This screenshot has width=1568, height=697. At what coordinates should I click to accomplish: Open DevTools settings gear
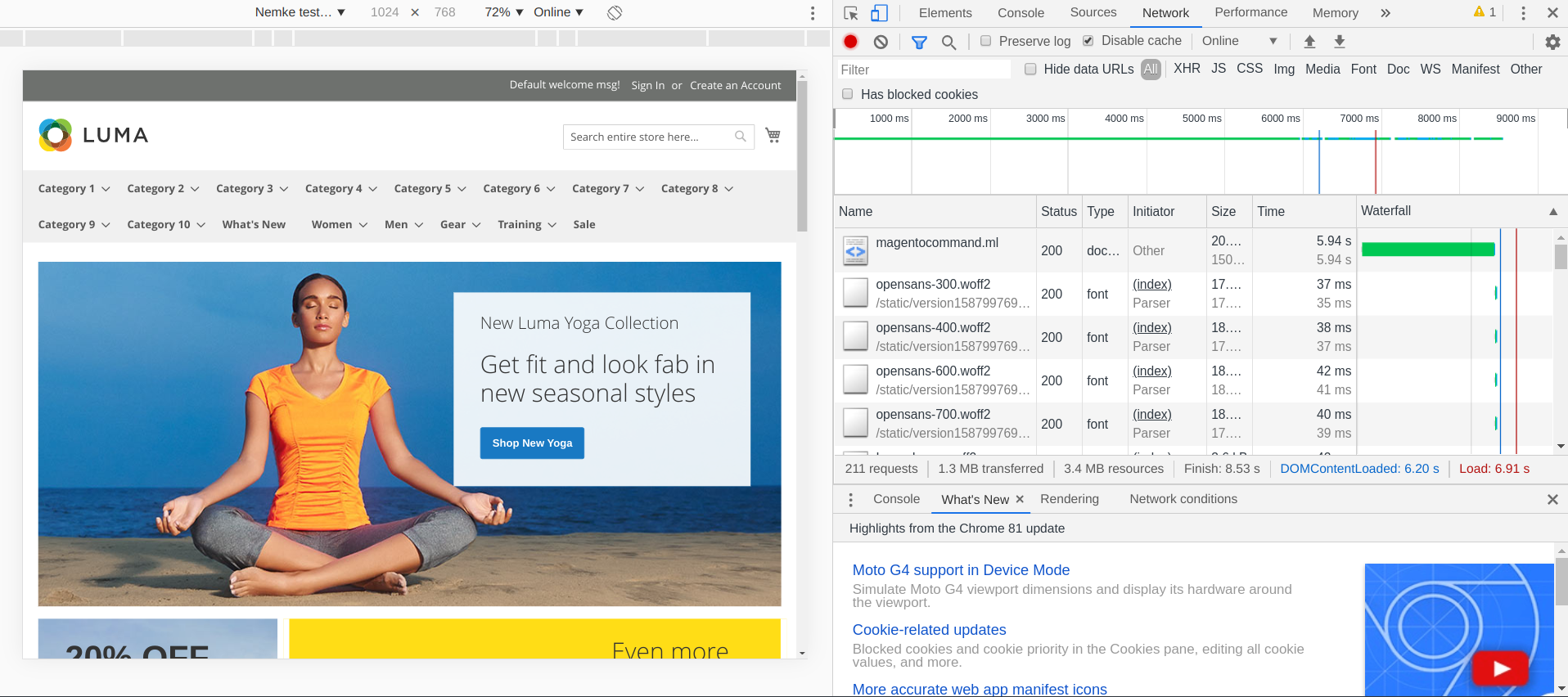pos(1552,42)
